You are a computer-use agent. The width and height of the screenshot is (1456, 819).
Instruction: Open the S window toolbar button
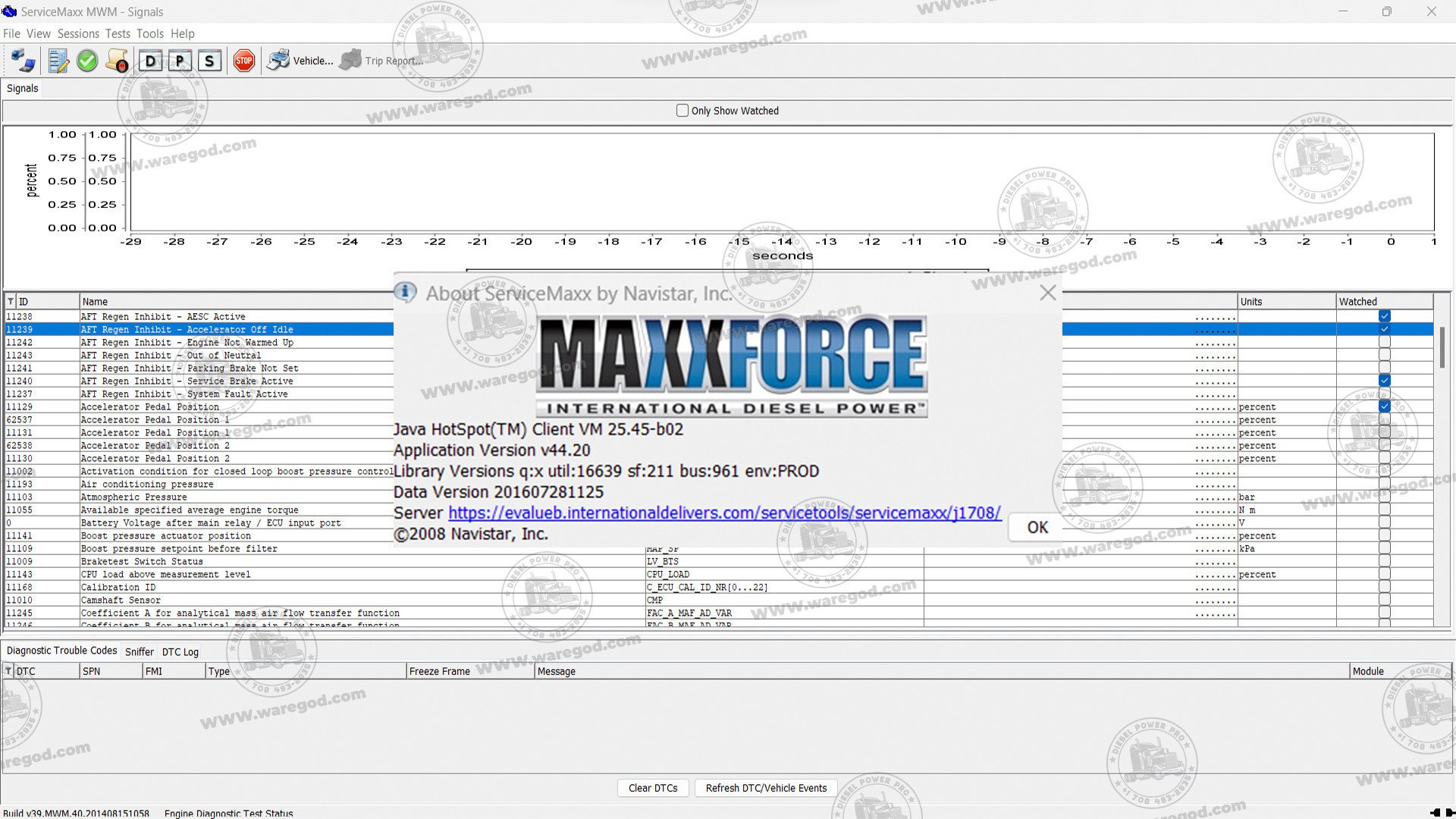(x=209, y=61)
